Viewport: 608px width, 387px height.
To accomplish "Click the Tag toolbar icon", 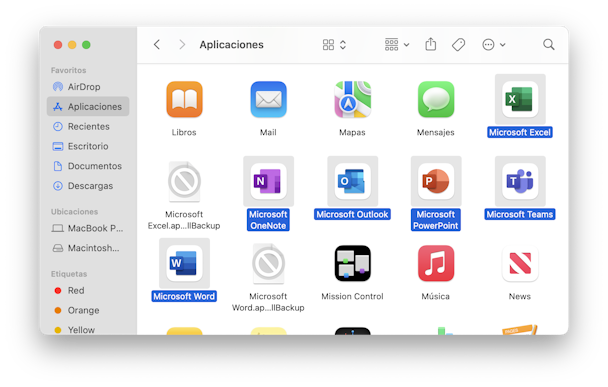I will click(458, 45).
